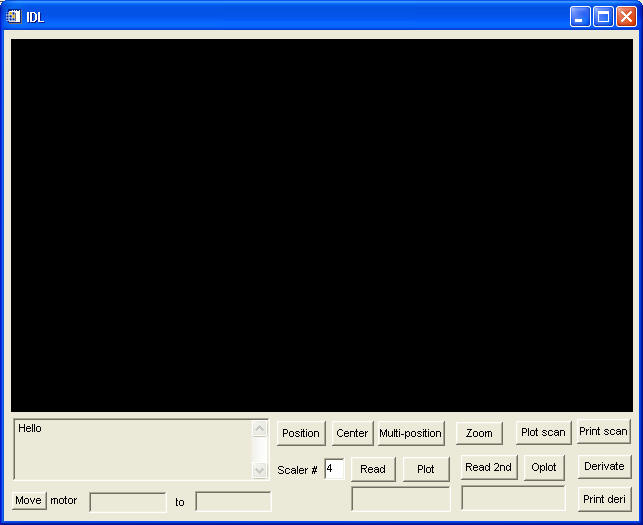Focus the Scaler # input field
This screenshot has width=643, height=525.
click(334, 469)
